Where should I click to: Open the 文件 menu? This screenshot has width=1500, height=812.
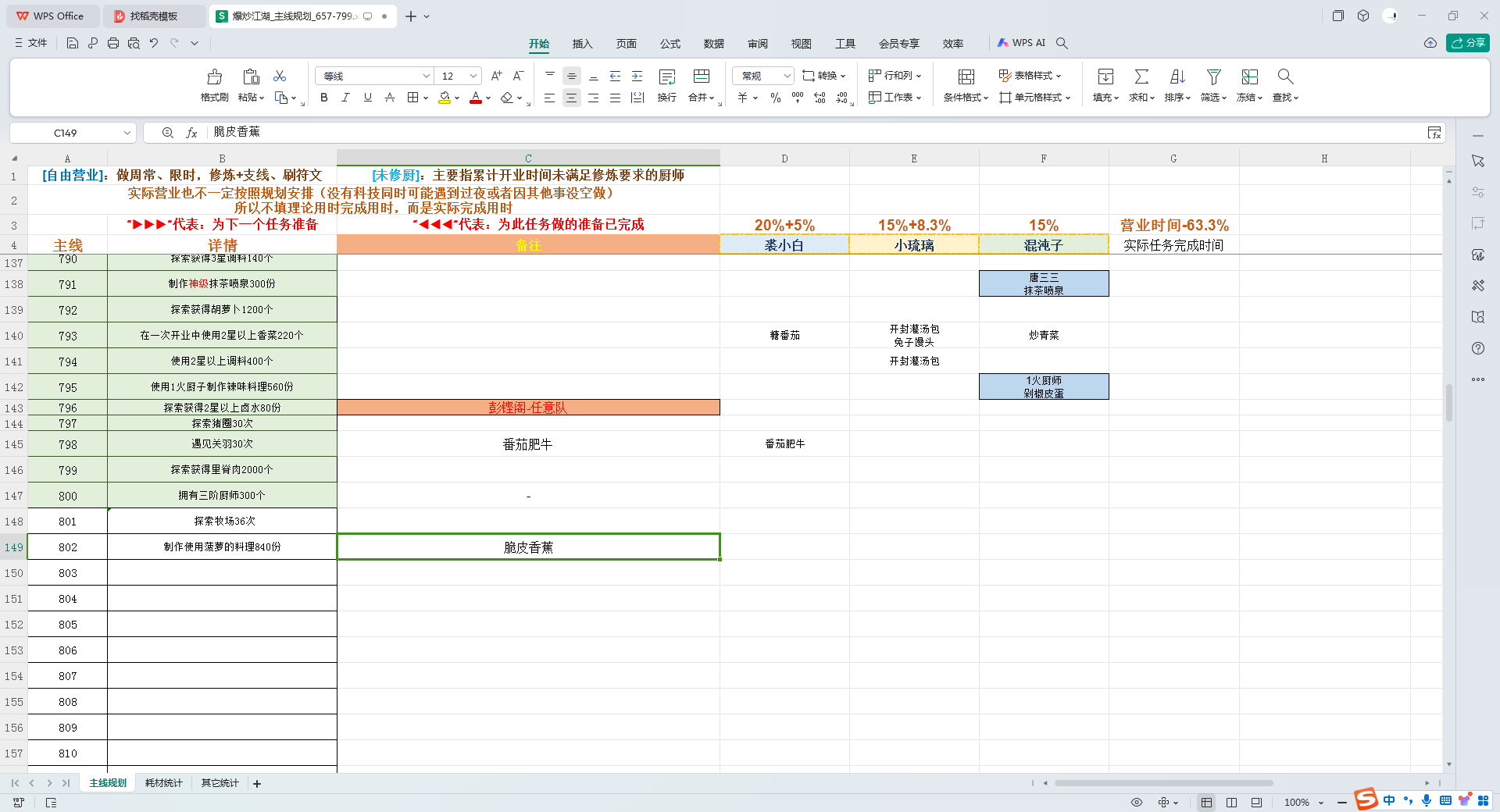pyautogui.click(x=31, y=43)
